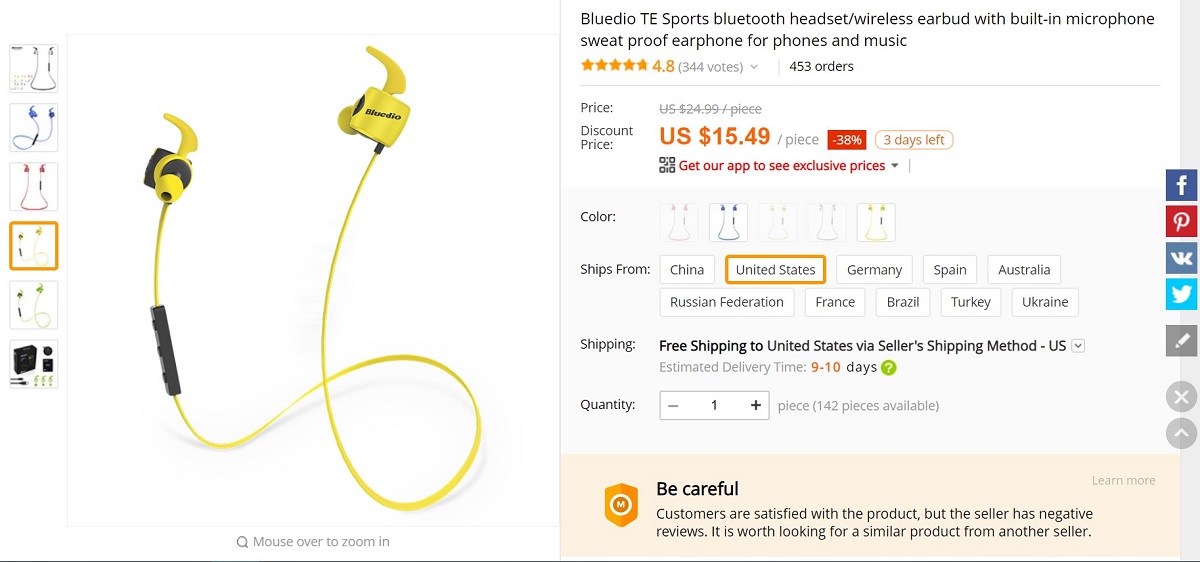Viewport: 1200px width, 562px height.
Task: Click the pencil edit icon
Action: (1181, 341)
